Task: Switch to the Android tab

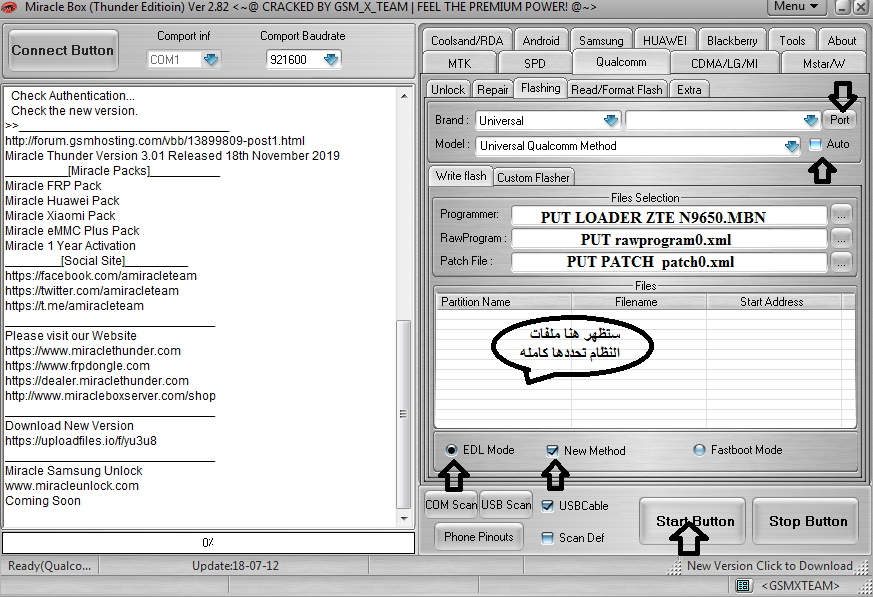Action: pos(541,41)
